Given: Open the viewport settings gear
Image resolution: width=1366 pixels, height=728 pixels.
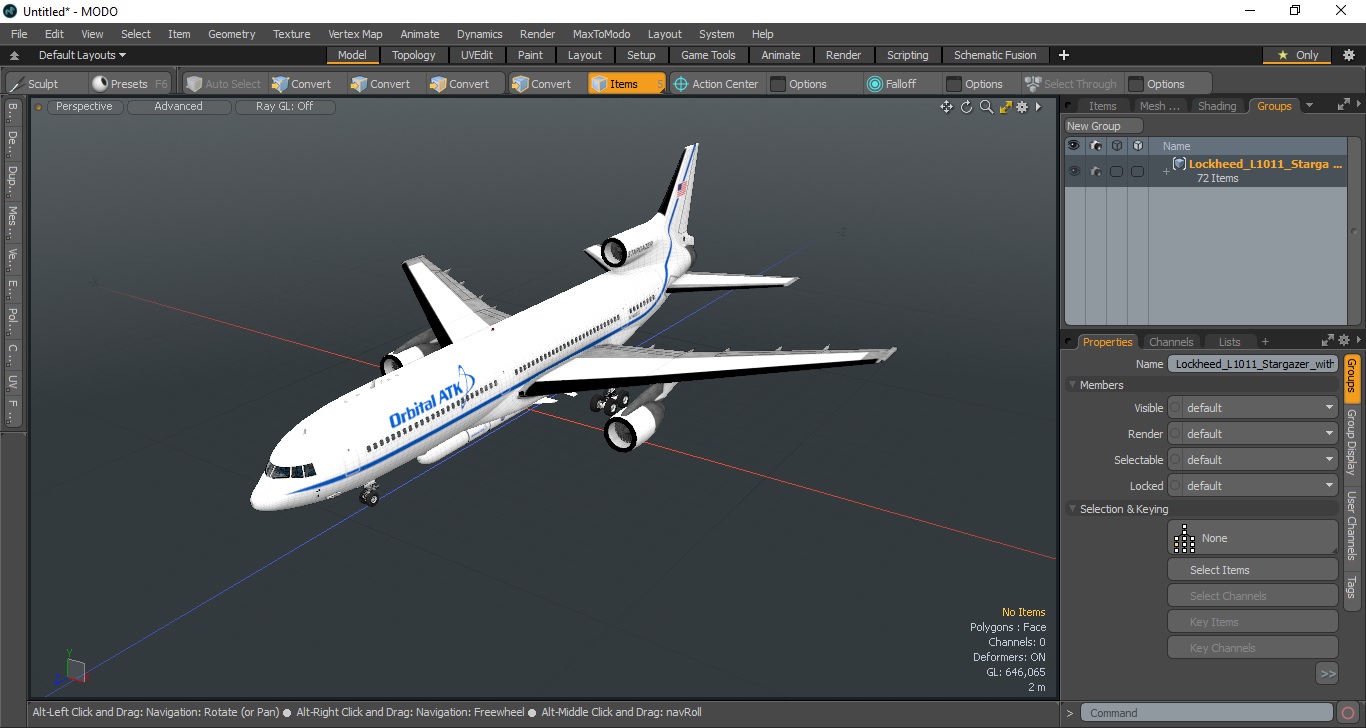Looking at the screenshot, I should tap(1022, 107).
